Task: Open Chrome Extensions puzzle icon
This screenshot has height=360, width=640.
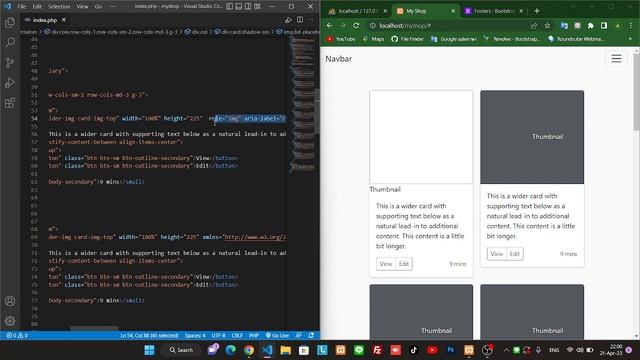Action: click(x=591, y=26)
